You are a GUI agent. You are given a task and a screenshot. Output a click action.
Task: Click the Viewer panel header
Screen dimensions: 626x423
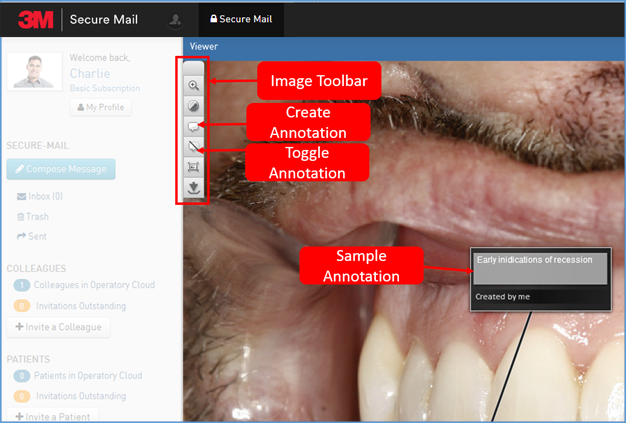pos(404,47)
